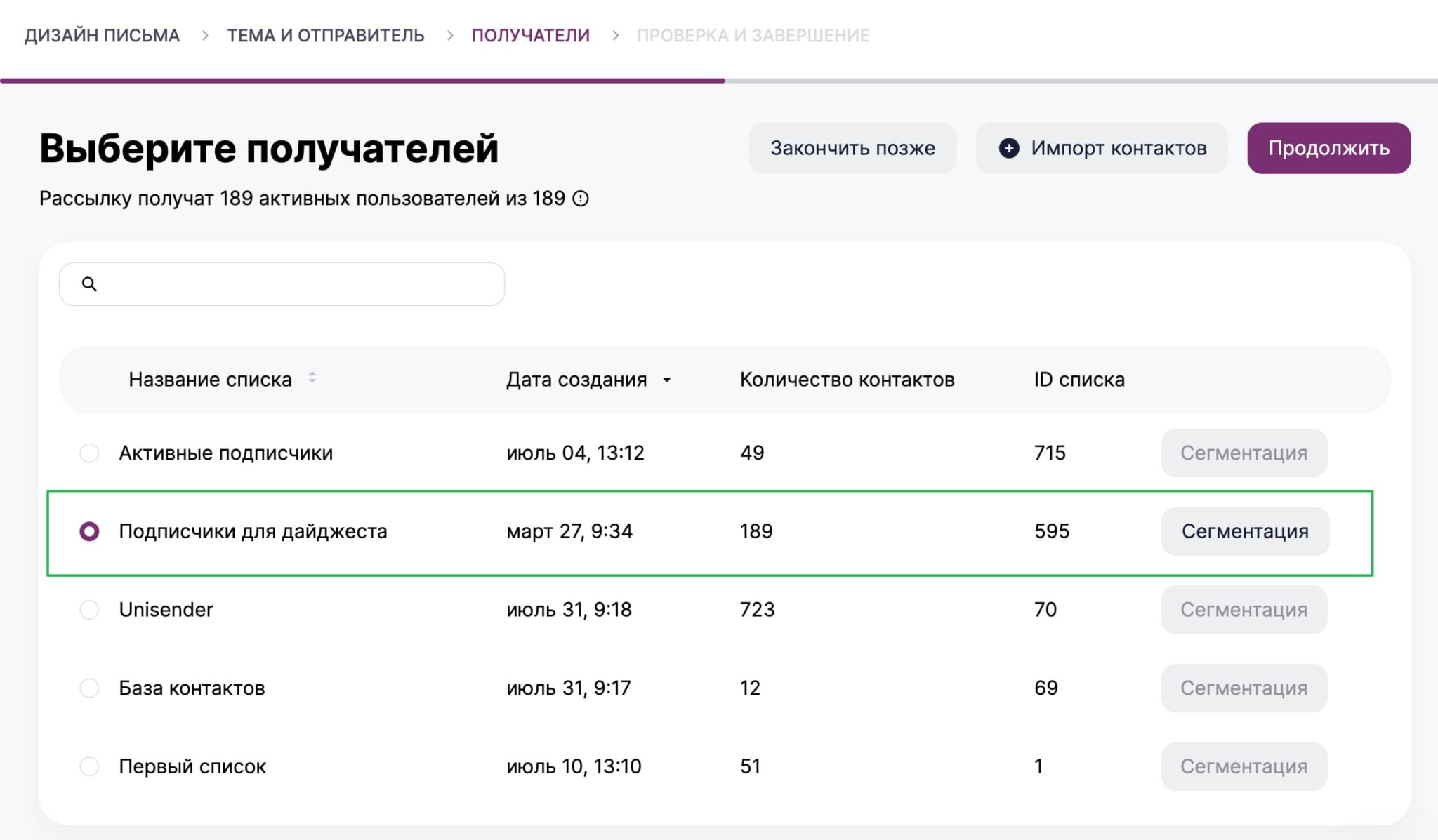Choose the База контактов radio button
The height and width of the screenshot is (840, 1438).
click(89, 688)
